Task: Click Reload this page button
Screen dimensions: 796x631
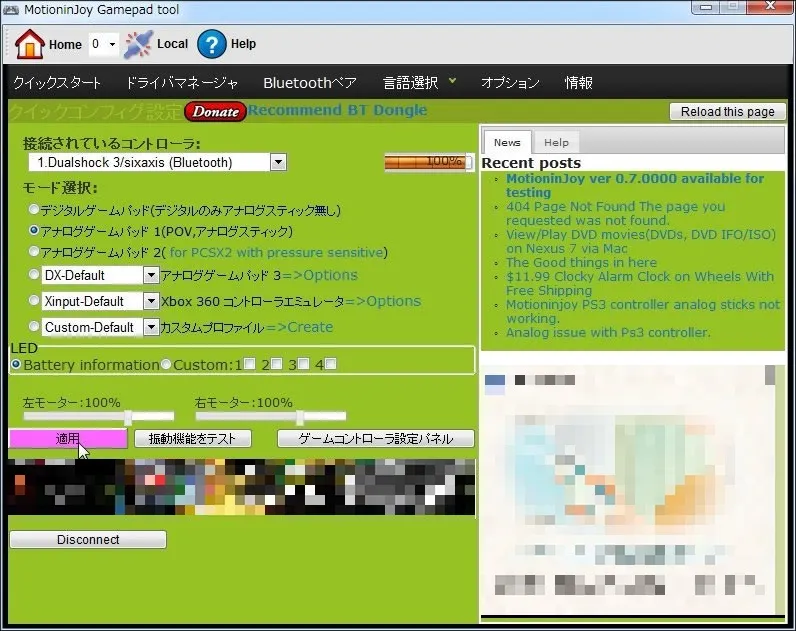Action: pyautogui.click(x=727, y=112)
